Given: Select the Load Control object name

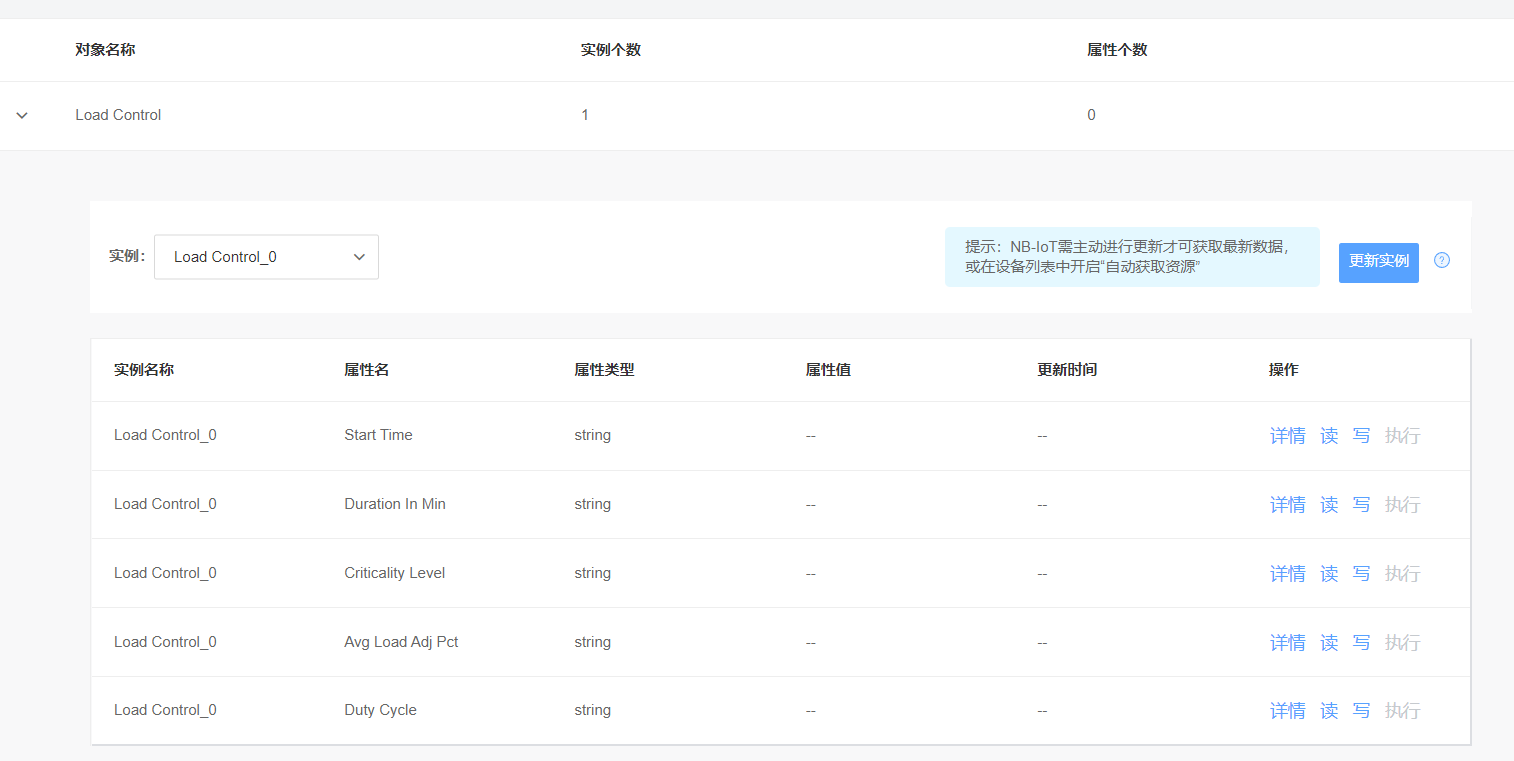Looking at the screenshot, I should pos(118,115).
